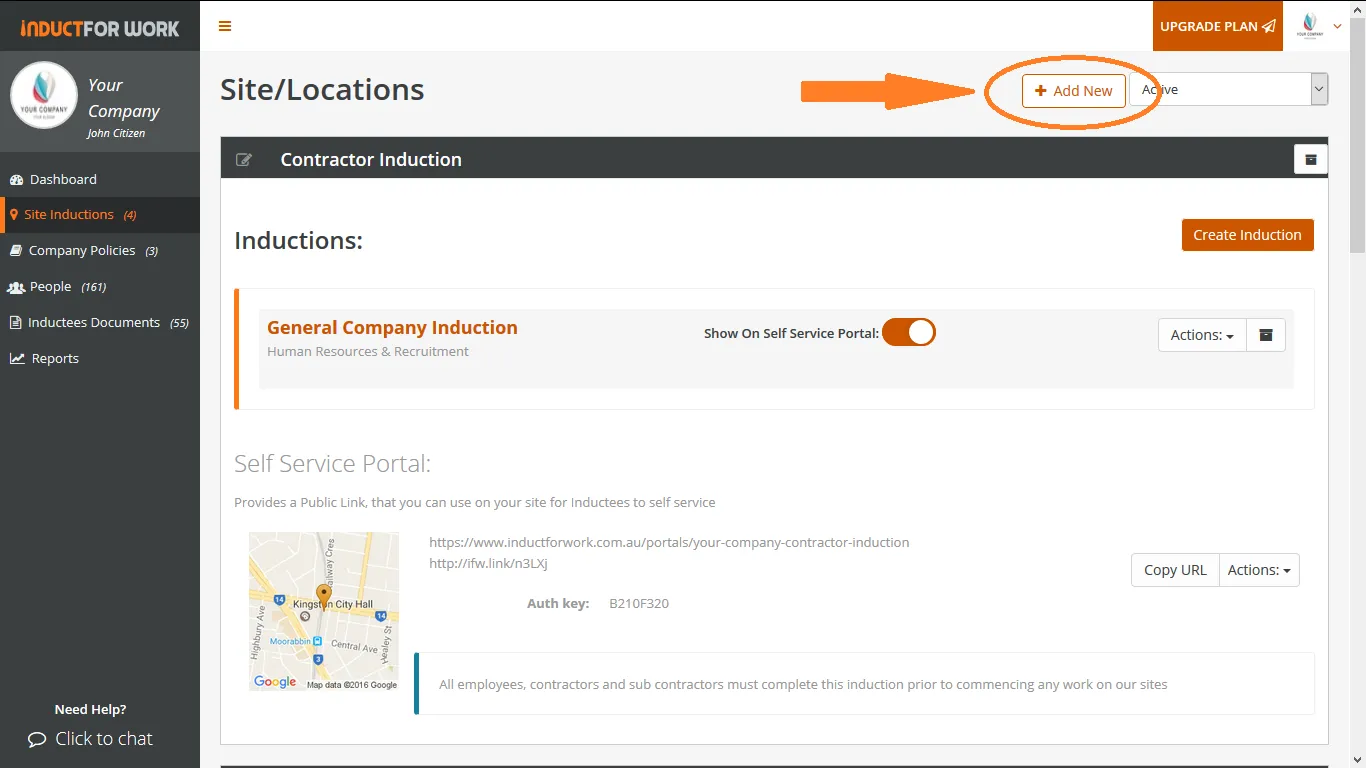This screenshot has width=1366, height=768.
Task: Click Human Resources & Recruitment subtitle
Action: click(x=368, y=351)
